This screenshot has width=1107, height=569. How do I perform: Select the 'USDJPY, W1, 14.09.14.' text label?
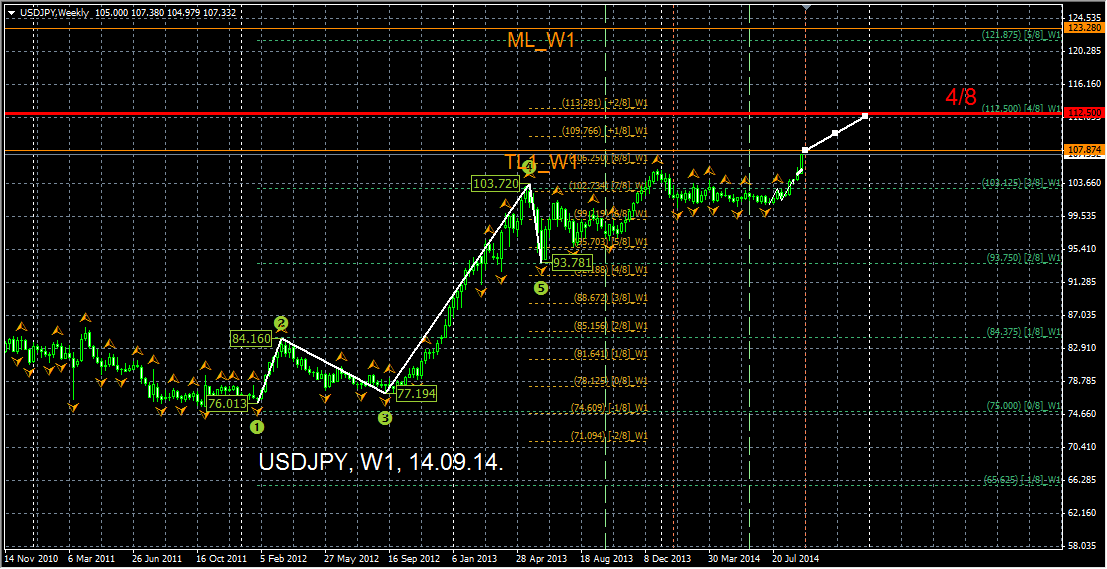380,464
